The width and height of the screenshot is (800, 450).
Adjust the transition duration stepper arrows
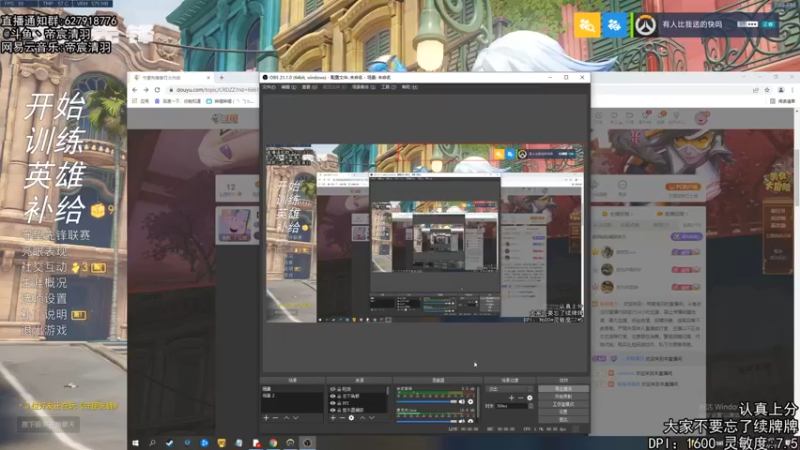coord(531,406)
